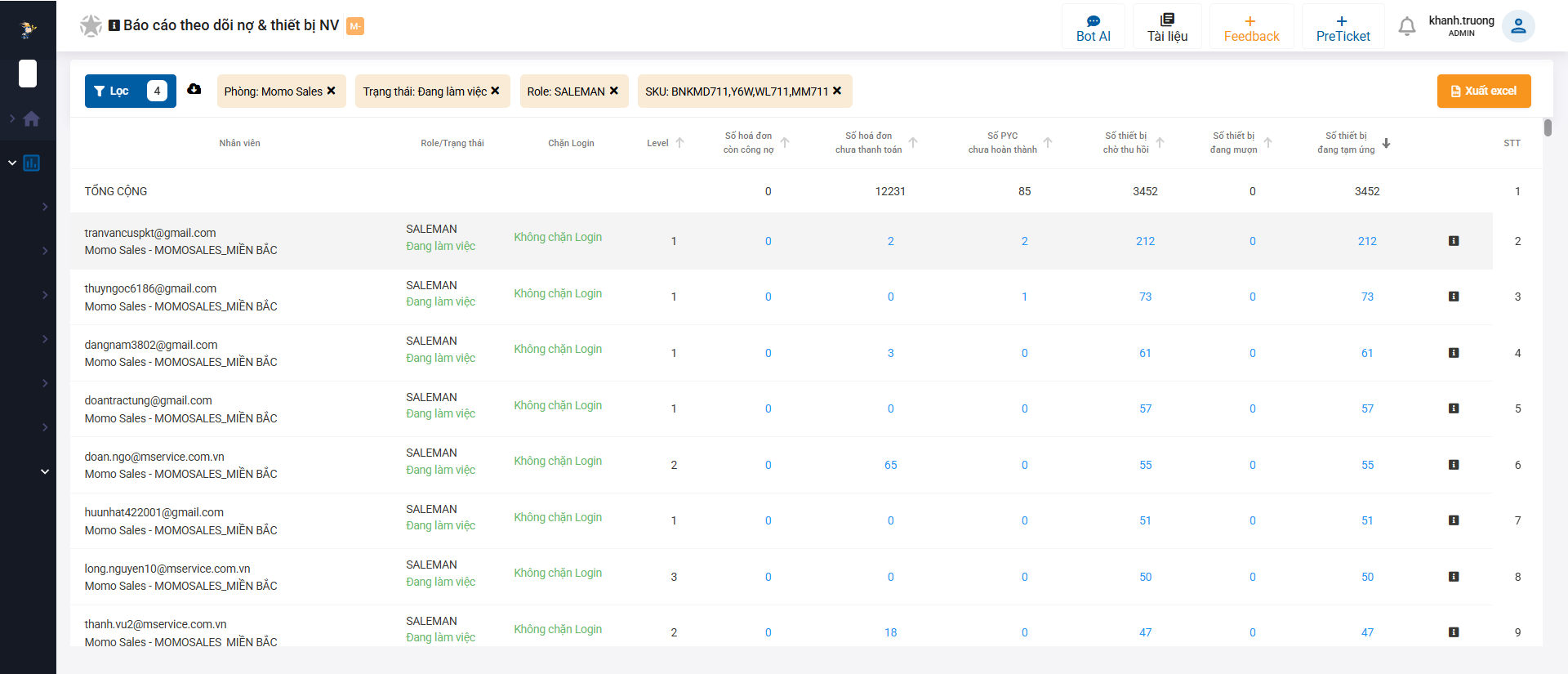Screen dimensions: 1568x674
Task: Click Không chặn Login for tranvancuspkt@gmail.com
Action: pyautogui.click(x=558, y=237)
